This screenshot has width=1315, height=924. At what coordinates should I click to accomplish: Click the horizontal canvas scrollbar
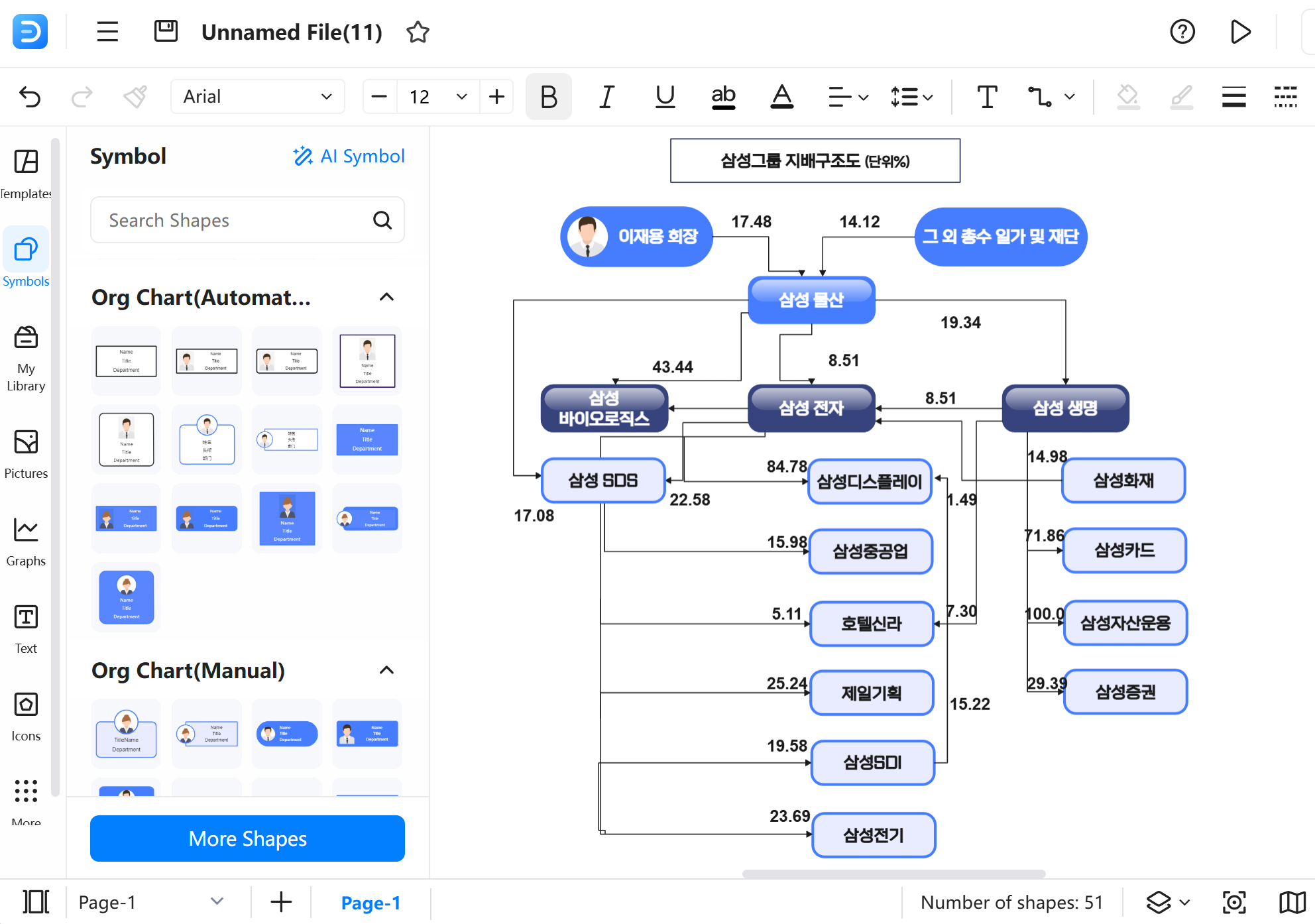tap(893, 874)
